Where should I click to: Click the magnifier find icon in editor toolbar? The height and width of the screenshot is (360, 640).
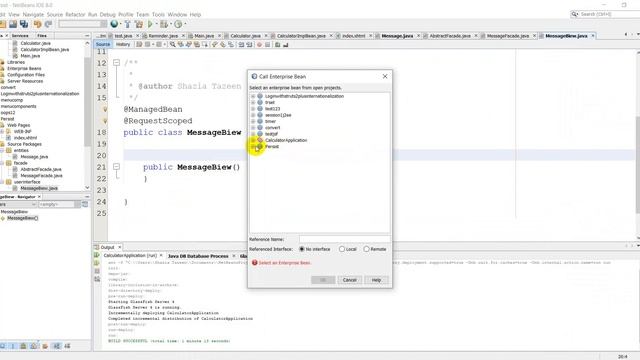click(x=173, y=44)
